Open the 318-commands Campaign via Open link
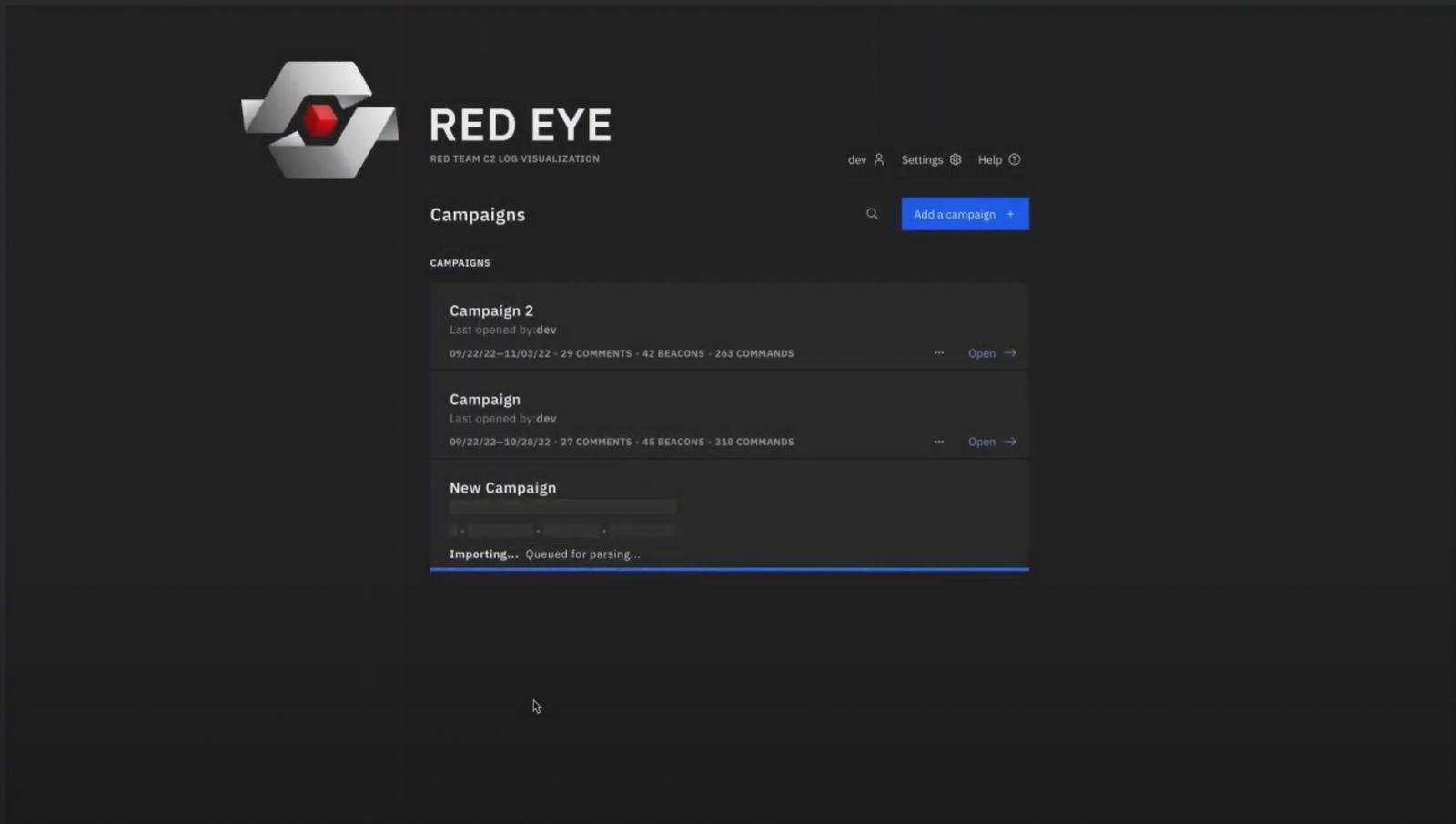The image size is (1456, 824). coord(992,442)
